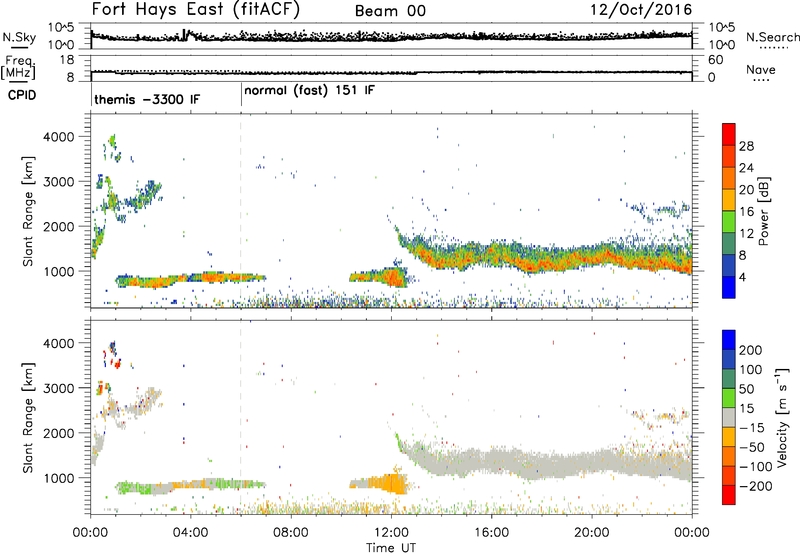Click power panel 'Slant Range [km]' label
800x554 pixels.
pyautogui.click(x=28, y=211)
